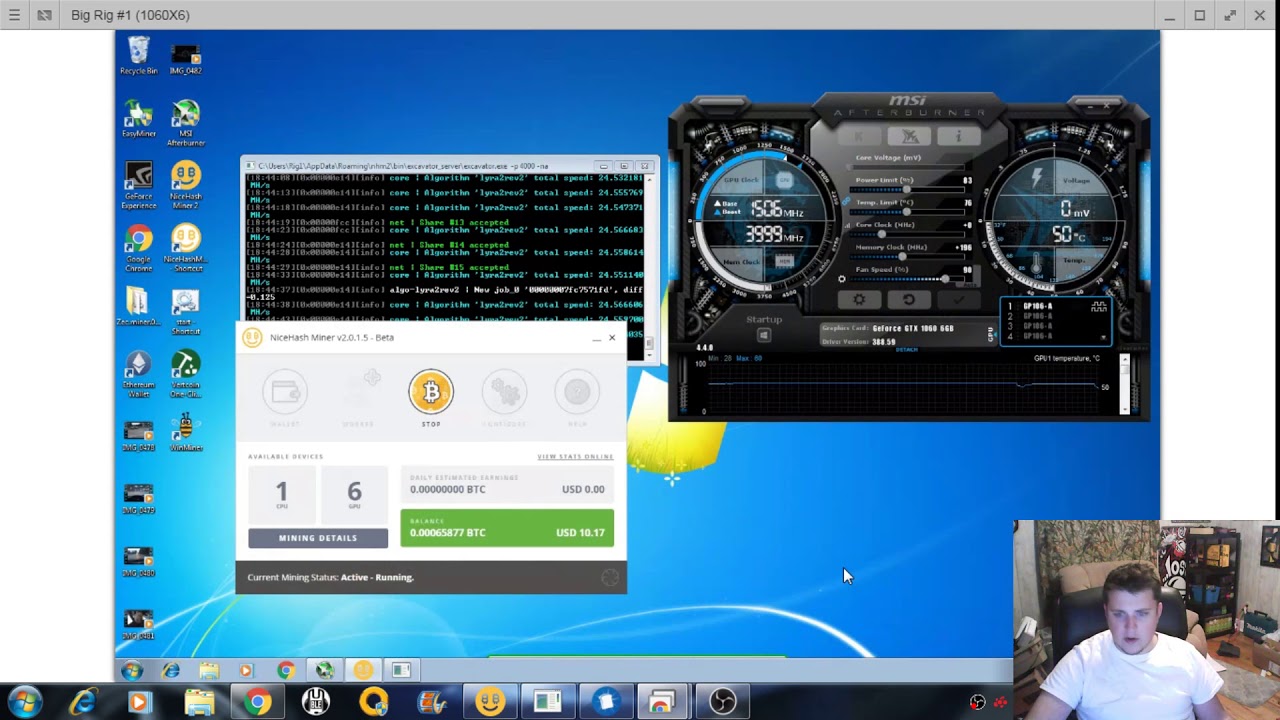Select Ethereum Wallet desktop icon
Screen dimensions: 1280x720
pos(138,374)
